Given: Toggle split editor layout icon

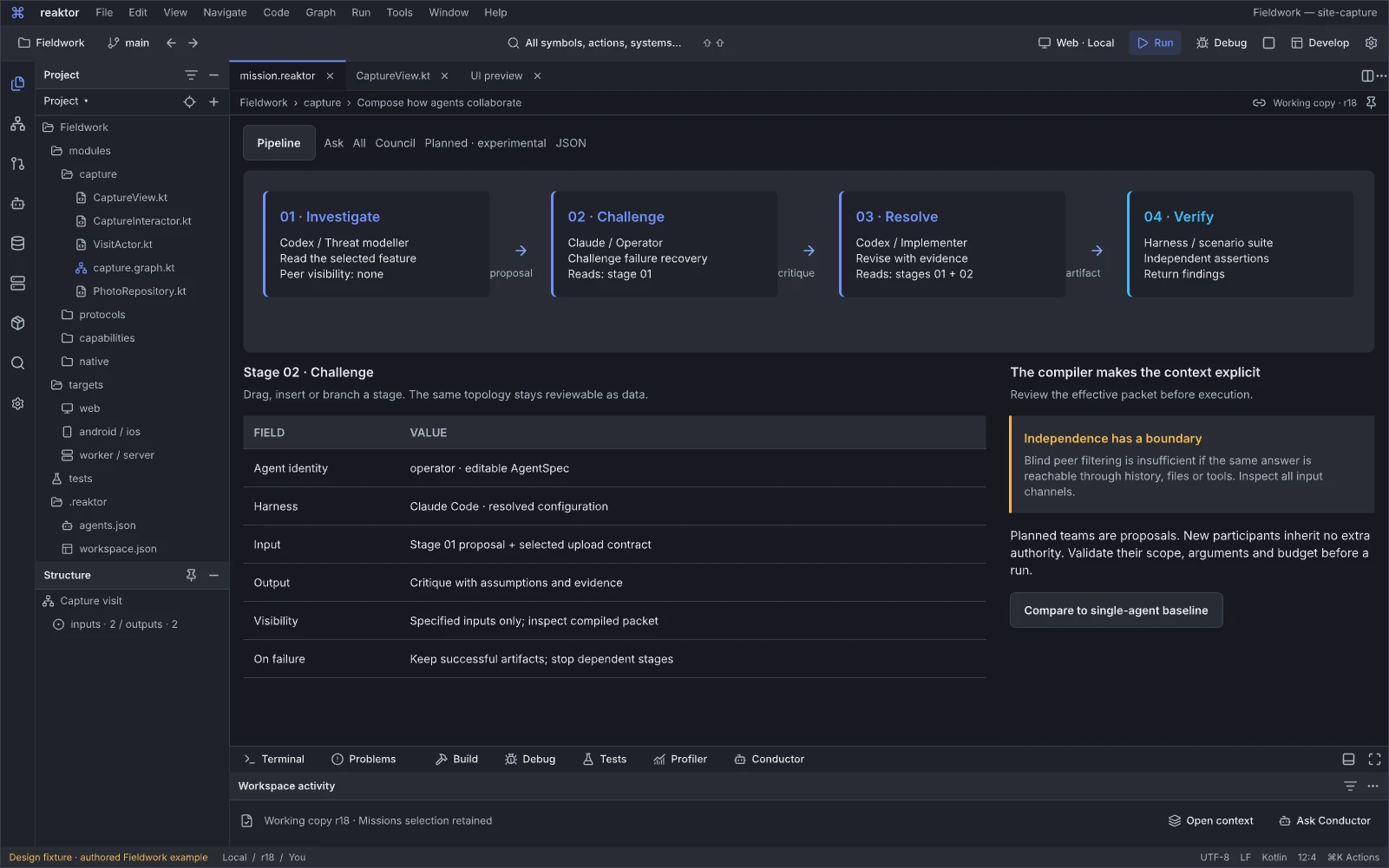Looking at the screenshot, I should point(1366,76).
